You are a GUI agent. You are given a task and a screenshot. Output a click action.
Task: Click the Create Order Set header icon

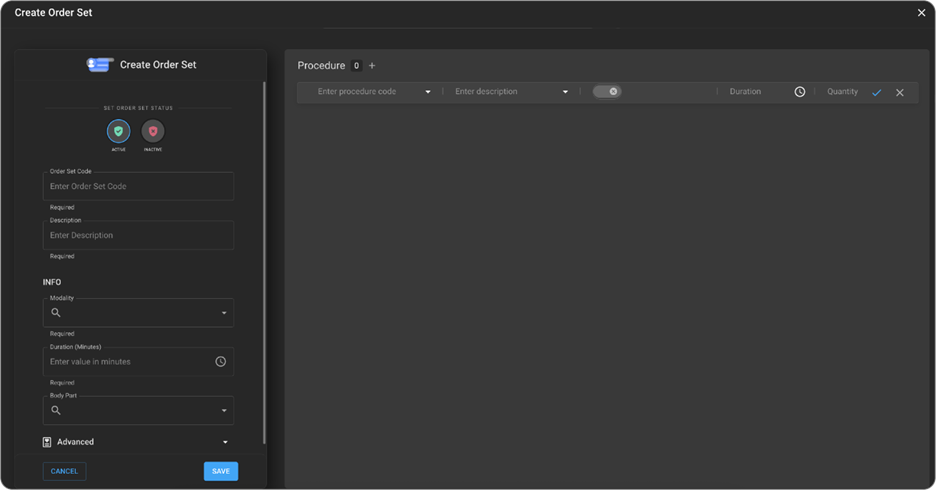coord(99,64)
